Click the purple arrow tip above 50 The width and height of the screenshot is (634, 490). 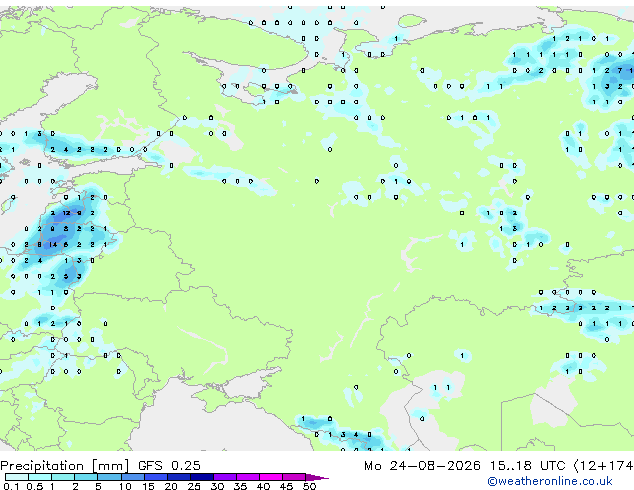[317, 477]
